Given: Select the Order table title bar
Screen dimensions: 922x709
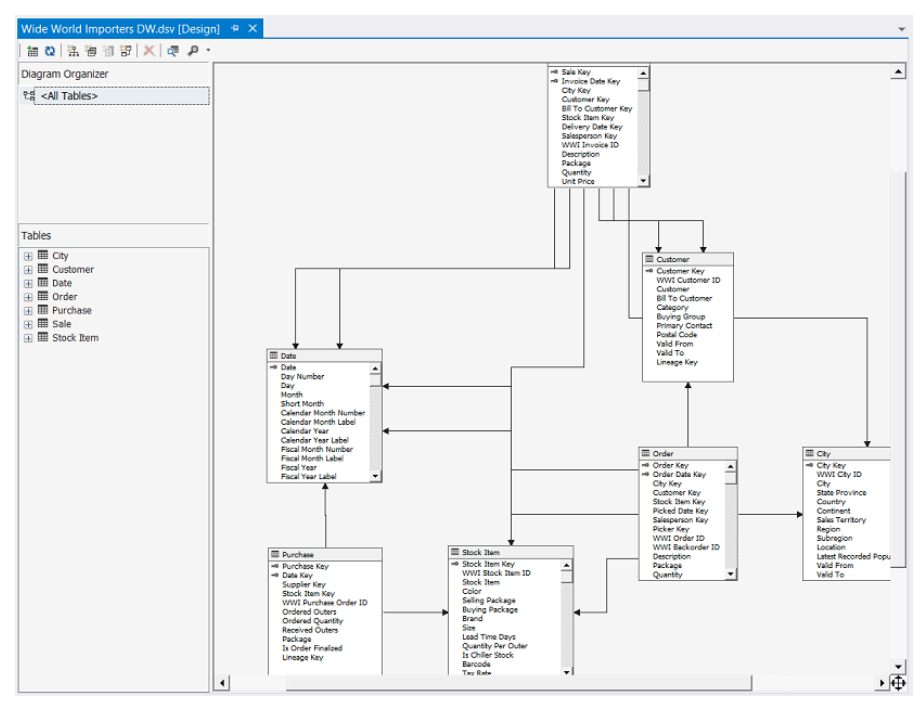Looking at the screenshot, I should coord(687,454).
